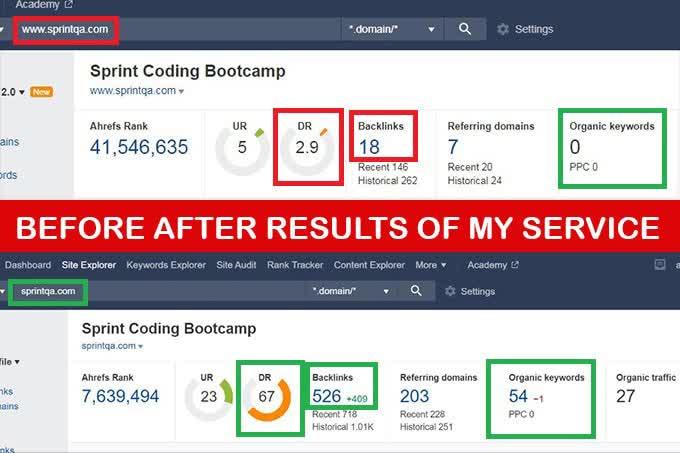Click Organic keywords value 0
680x453 pixels.
point(575,147)
